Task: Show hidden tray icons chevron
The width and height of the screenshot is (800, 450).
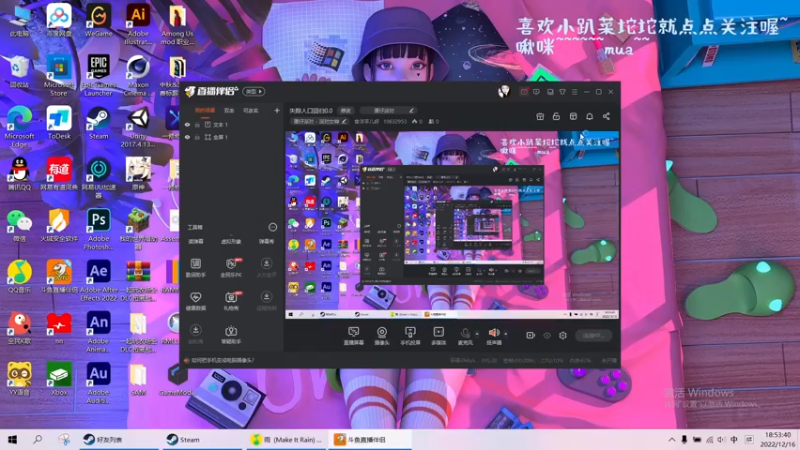Action: coord(671,439)
